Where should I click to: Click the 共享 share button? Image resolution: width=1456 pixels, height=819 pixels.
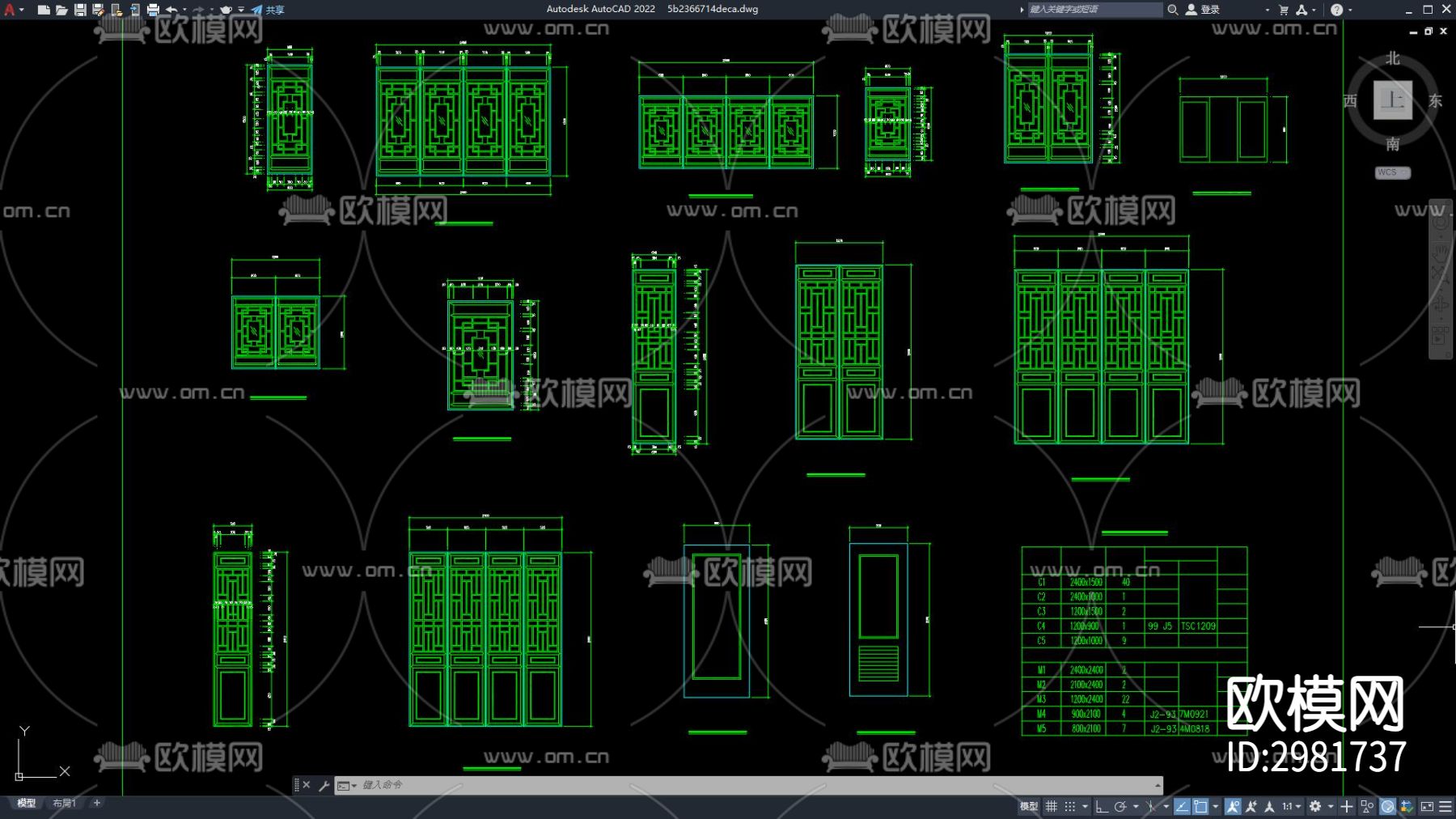coord(269,10)
